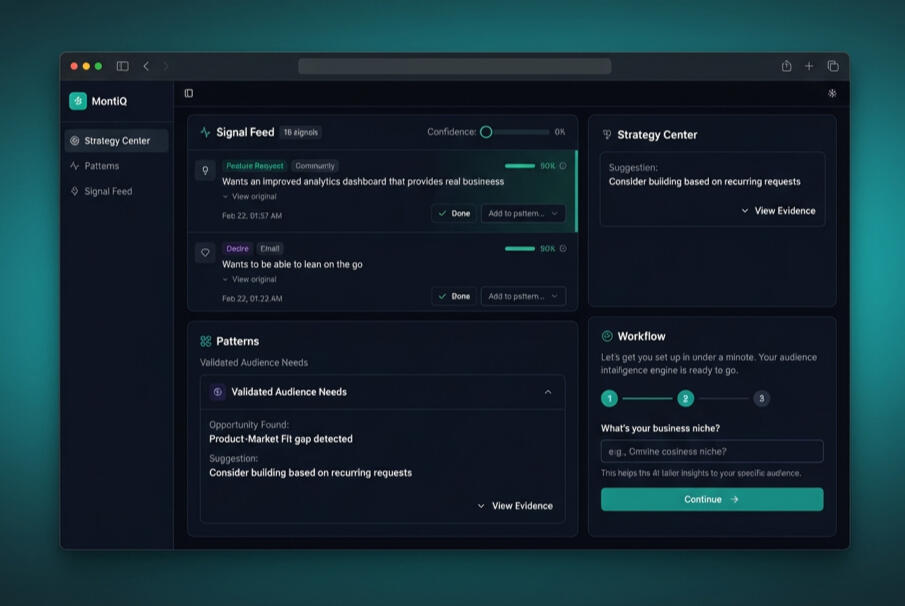Click the browser share icon
Screen dimensions: 905x606
(786, 66)
